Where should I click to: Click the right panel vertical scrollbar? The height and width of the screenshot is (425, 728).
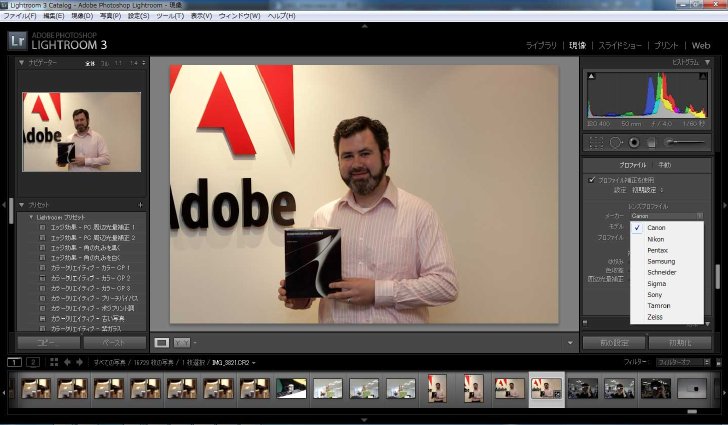718,276
